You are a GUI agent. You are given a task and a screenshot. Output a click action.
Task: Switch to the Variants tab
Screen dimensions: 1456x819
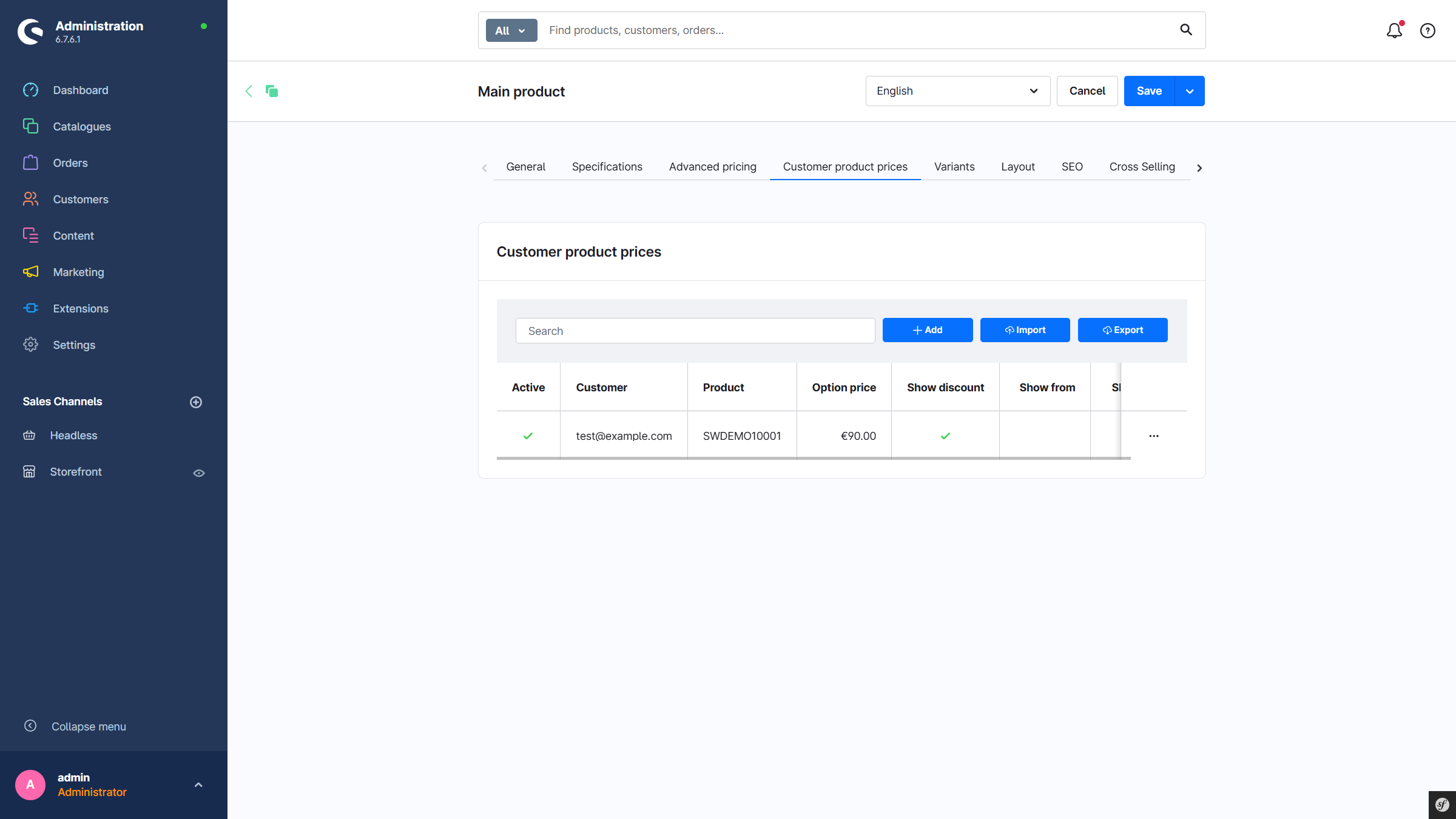point(954,167)
